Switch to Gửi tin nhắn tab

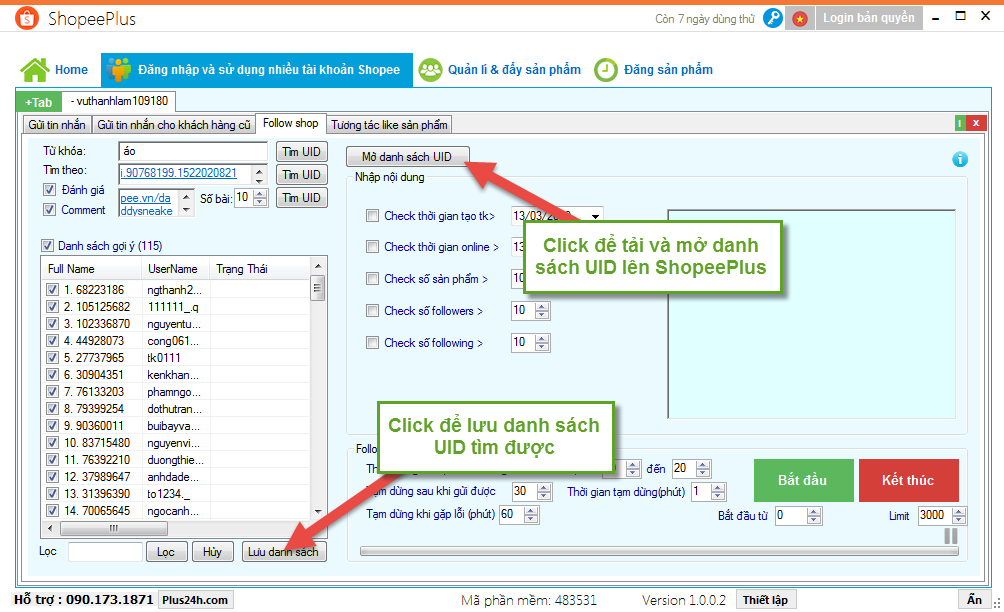pos(56,124)
